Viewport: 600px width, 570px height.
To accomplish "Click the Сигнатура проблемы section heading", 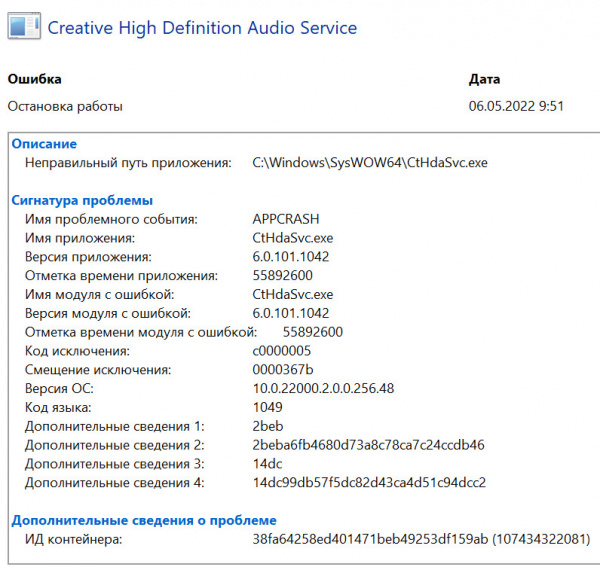I will (82, 200).
